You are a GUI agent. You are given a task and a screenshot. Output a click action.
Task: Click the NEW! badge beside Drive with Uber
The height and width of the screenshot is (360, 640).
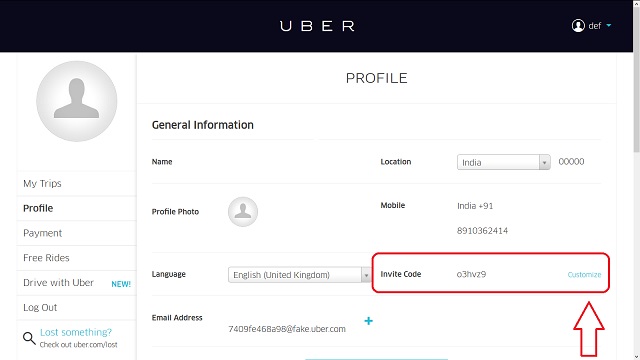pos(121,284)
